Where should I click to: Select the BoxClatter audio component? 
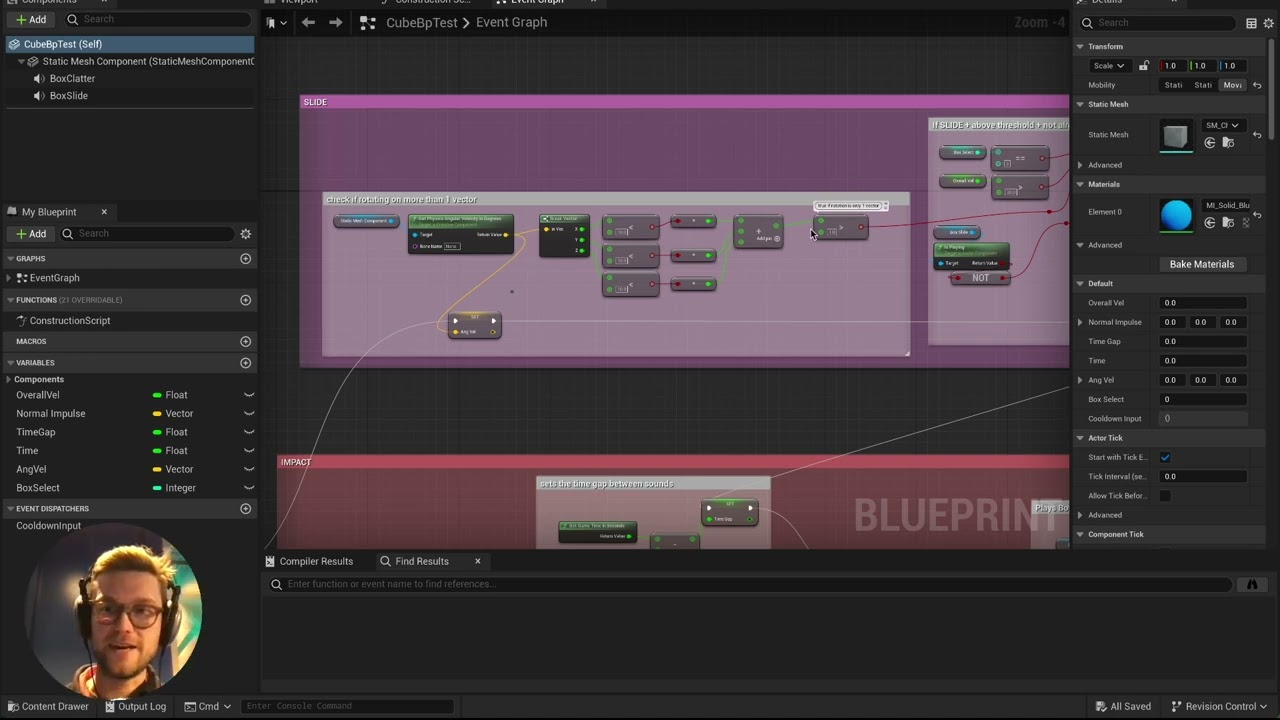pos(72,78)
